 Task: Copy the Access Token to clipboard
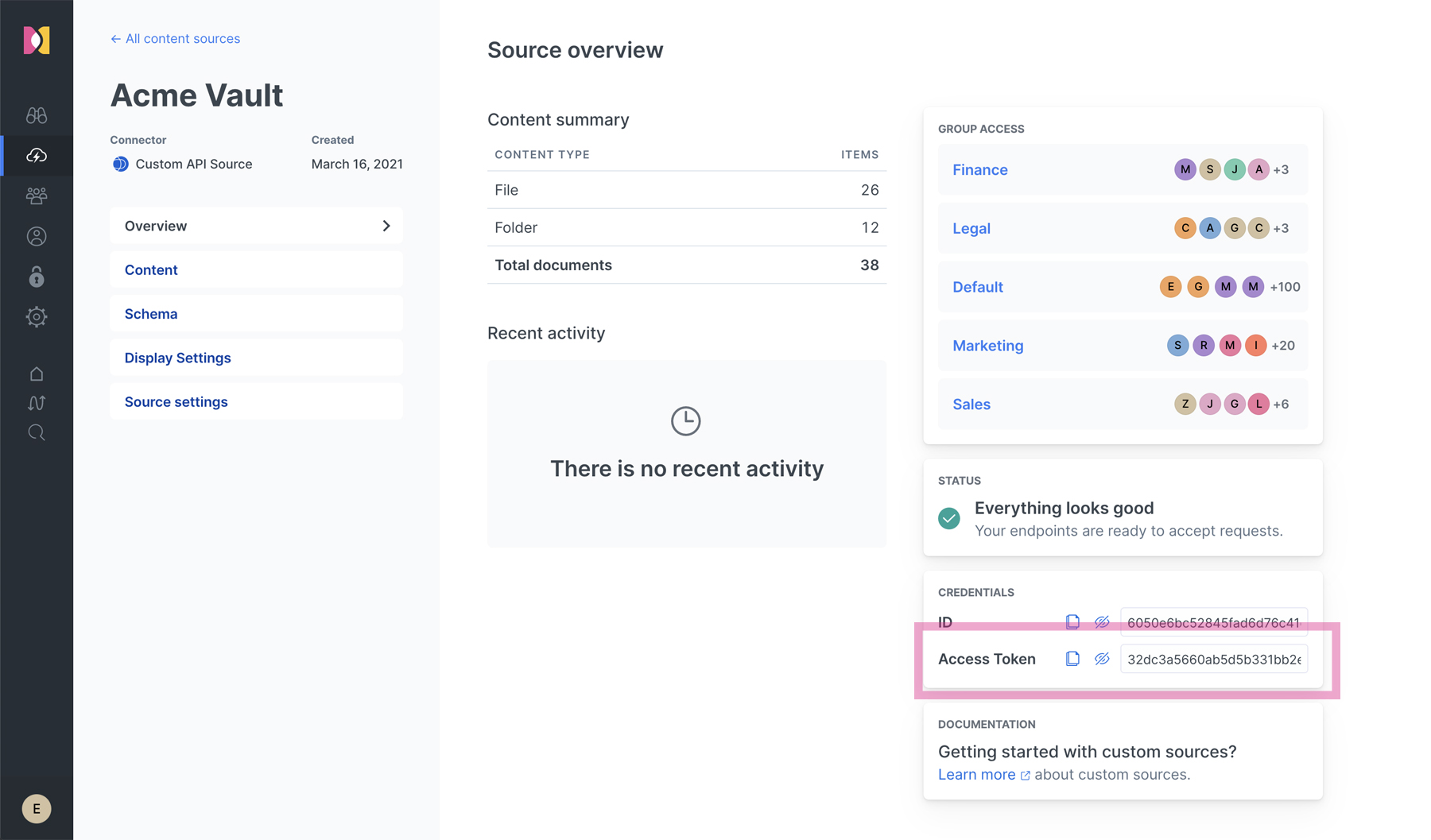[1072, 659]
